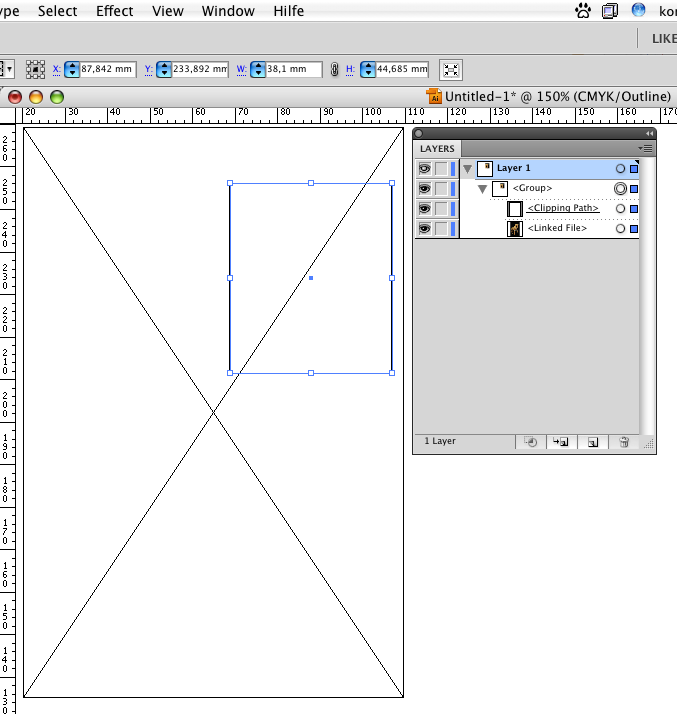Click the Clipping Path target circle
Screen dimensions: 677x714
(x=620, y=209)
